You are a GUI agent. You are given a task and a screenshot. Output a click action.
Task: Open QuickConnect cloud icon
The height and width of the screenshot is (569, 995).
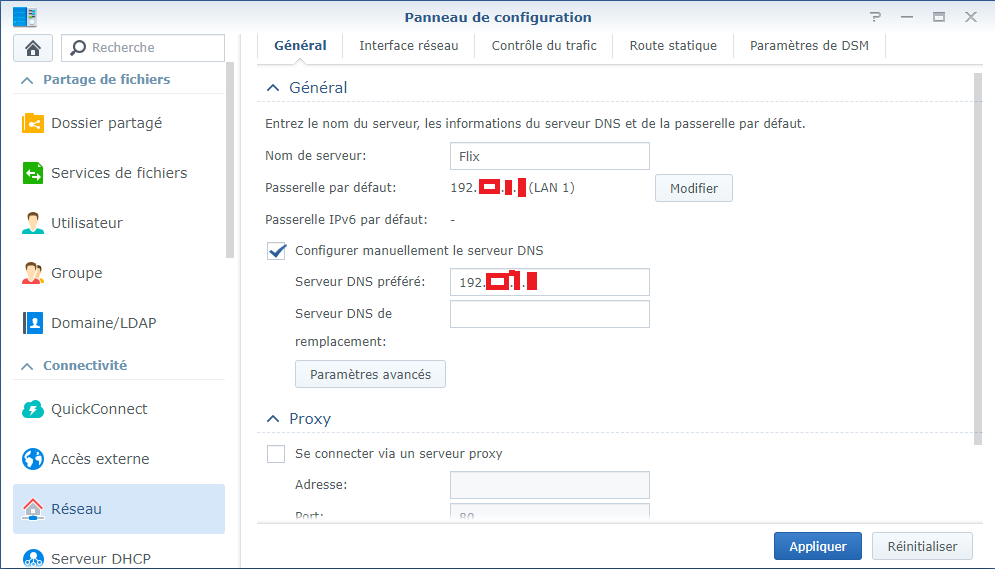tap(33, 409)
